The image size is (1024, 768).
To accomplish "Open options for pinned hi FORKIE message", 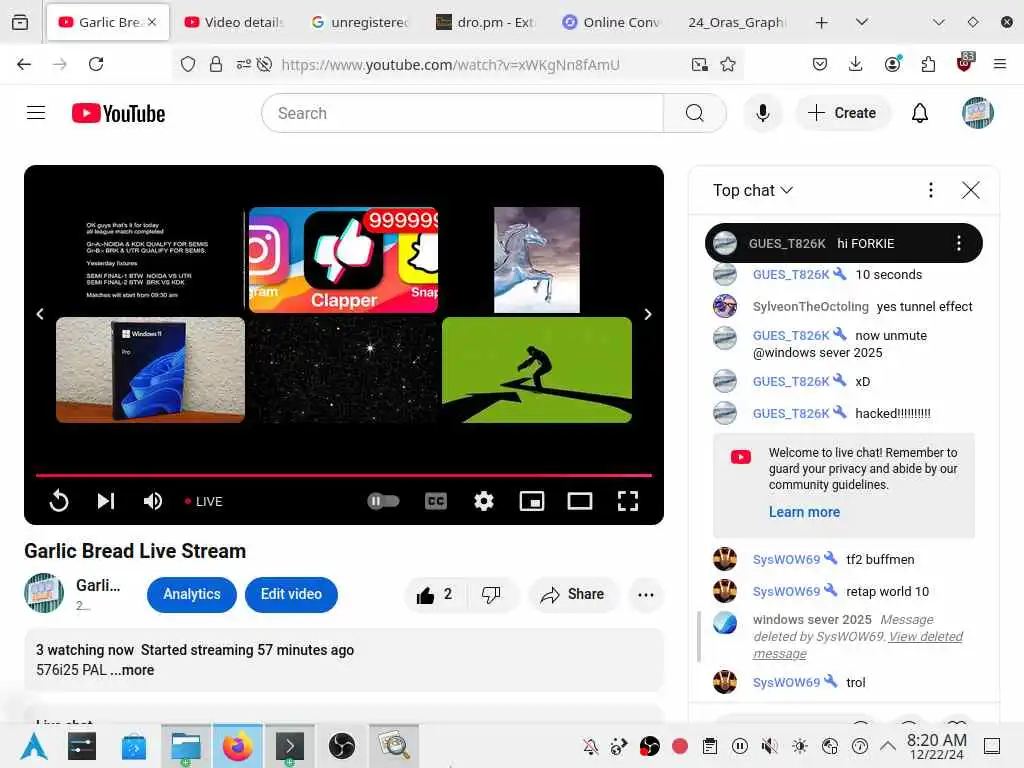I will tap(959, 244).
